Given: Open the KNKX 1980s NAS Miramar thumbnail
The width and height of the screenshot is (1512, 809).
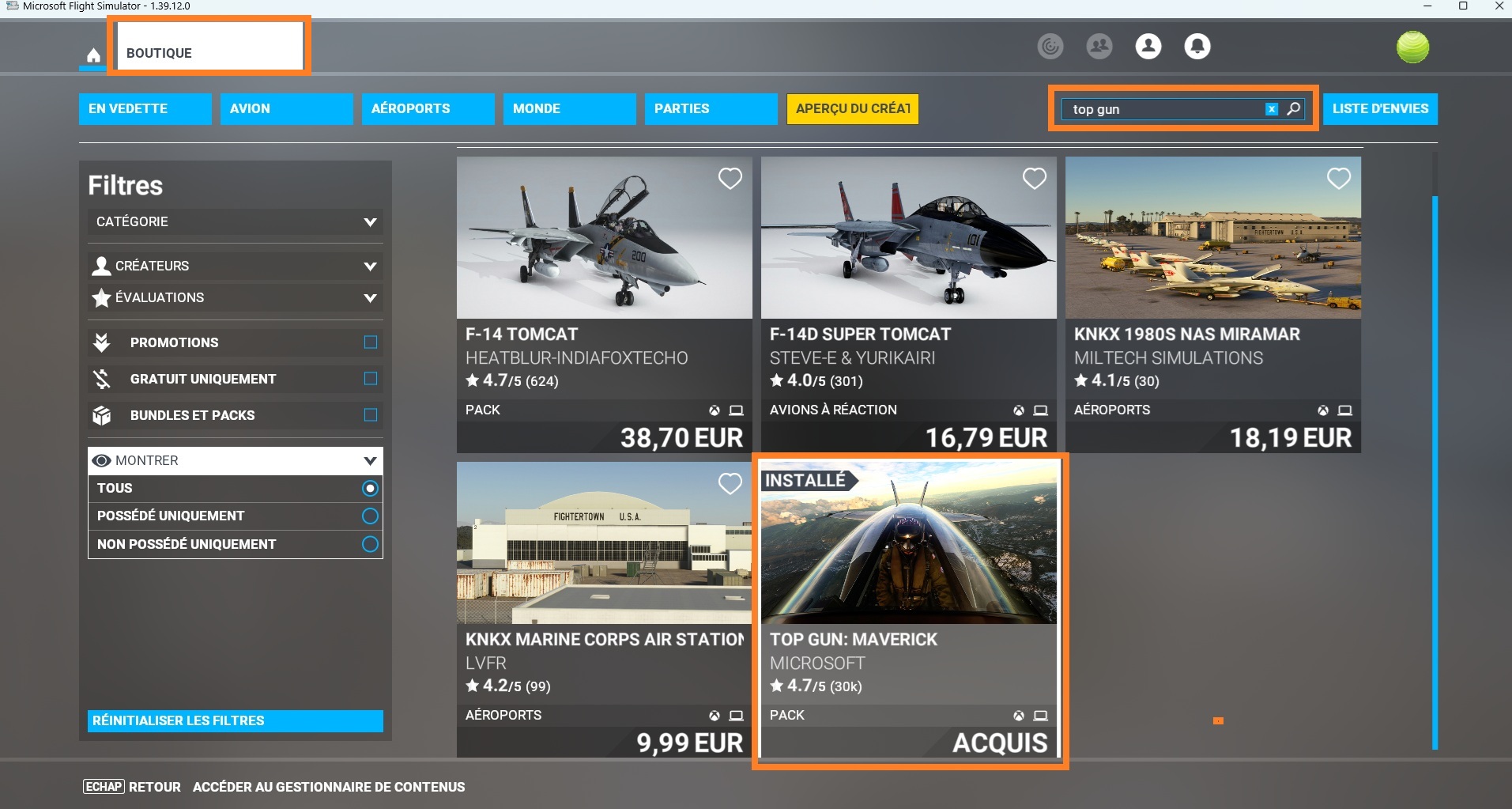Looking at the screenshot, I should [x=1213, y=237].
